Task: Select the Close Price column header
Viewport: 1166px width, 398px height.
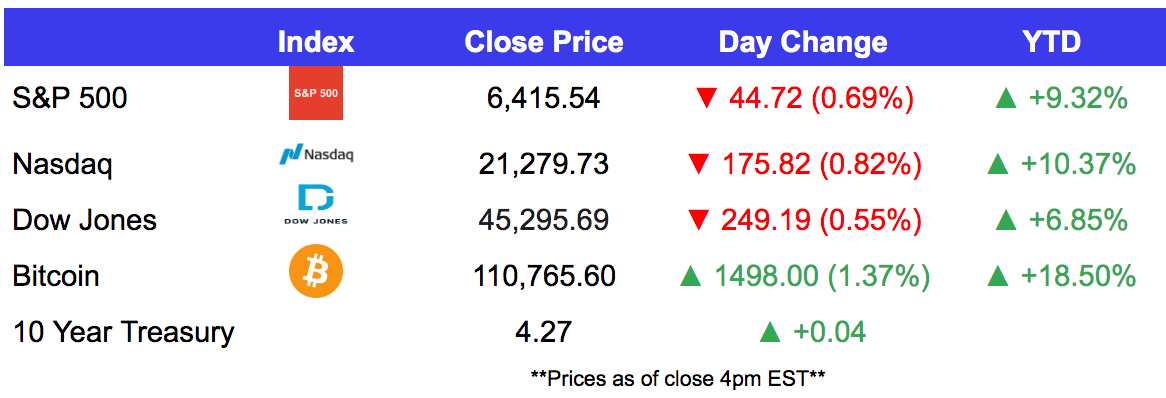Action: [544, 42]
